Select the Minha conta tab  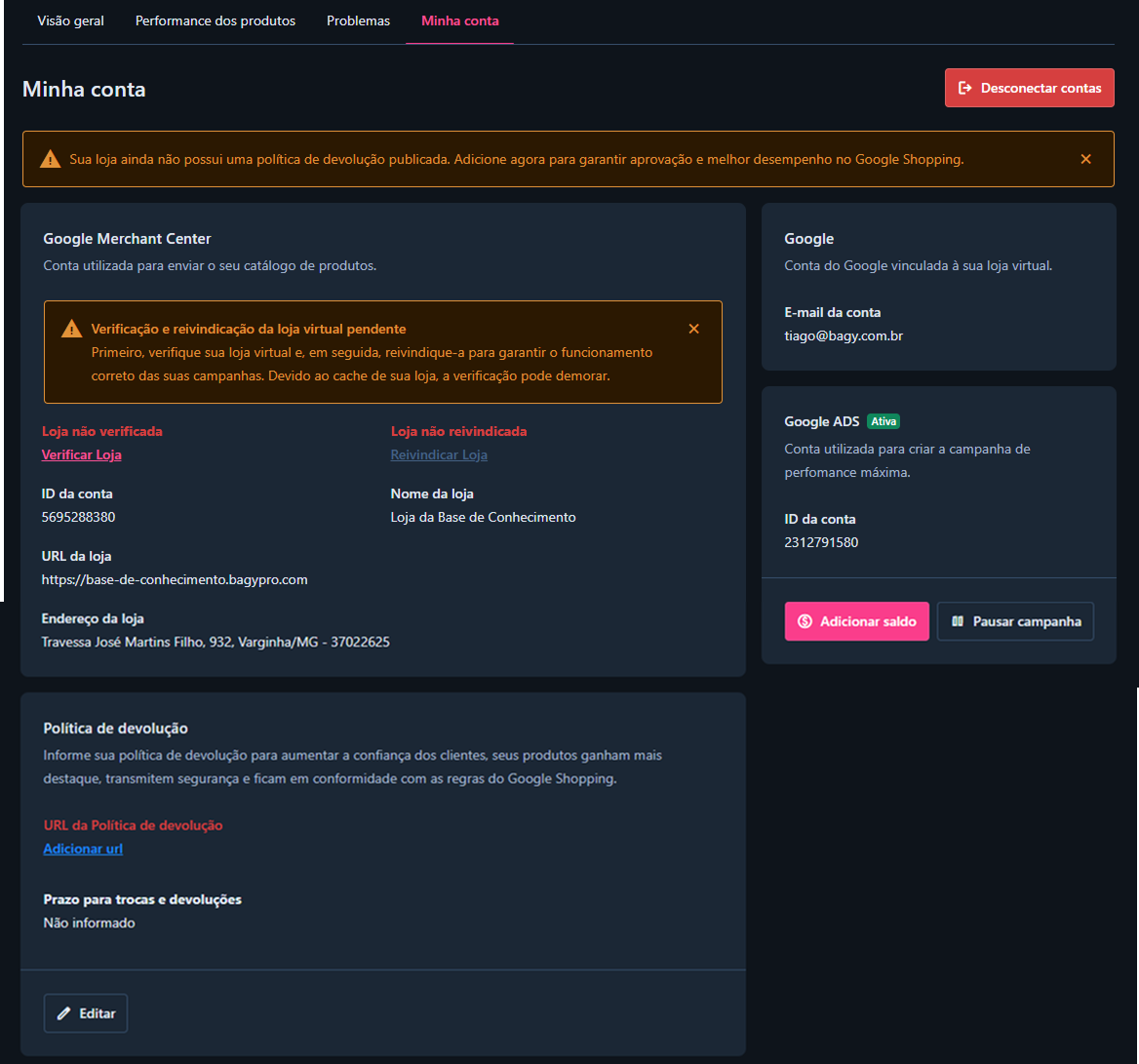tap(460, 21)
